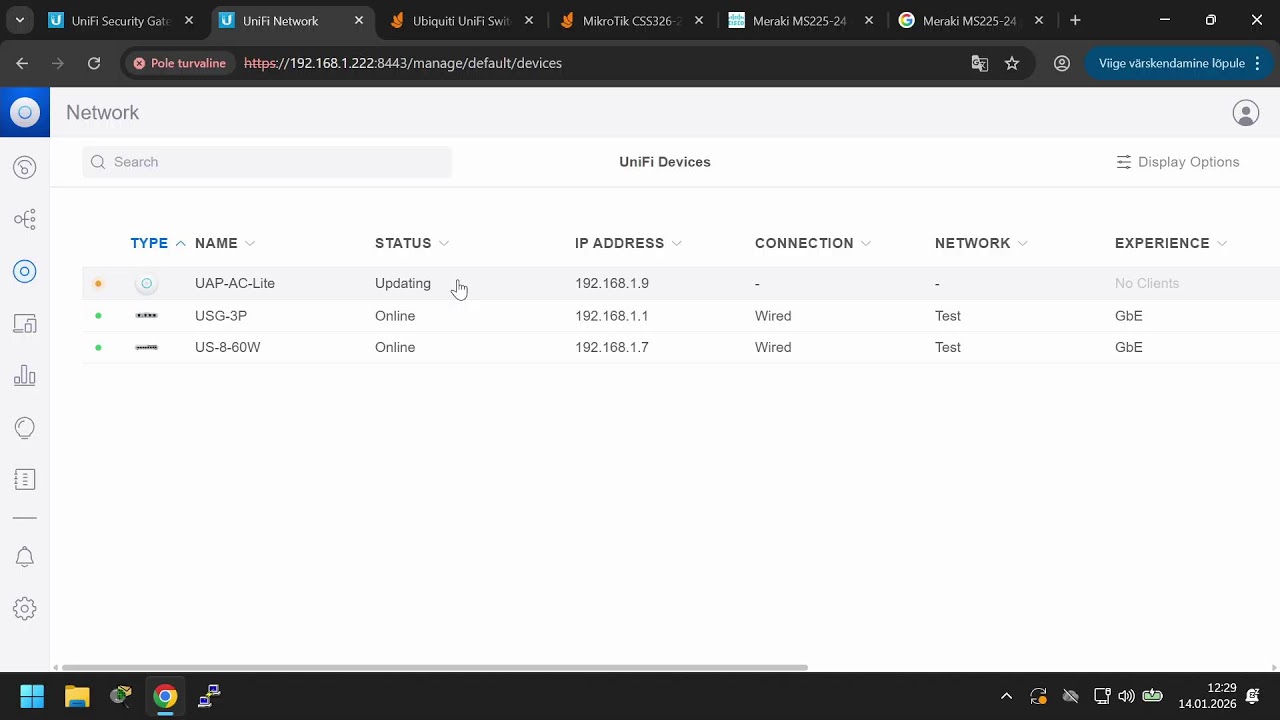Click the UniFi logo icon in sidebar
The image size is (1280, 720).
click(25, 112)
